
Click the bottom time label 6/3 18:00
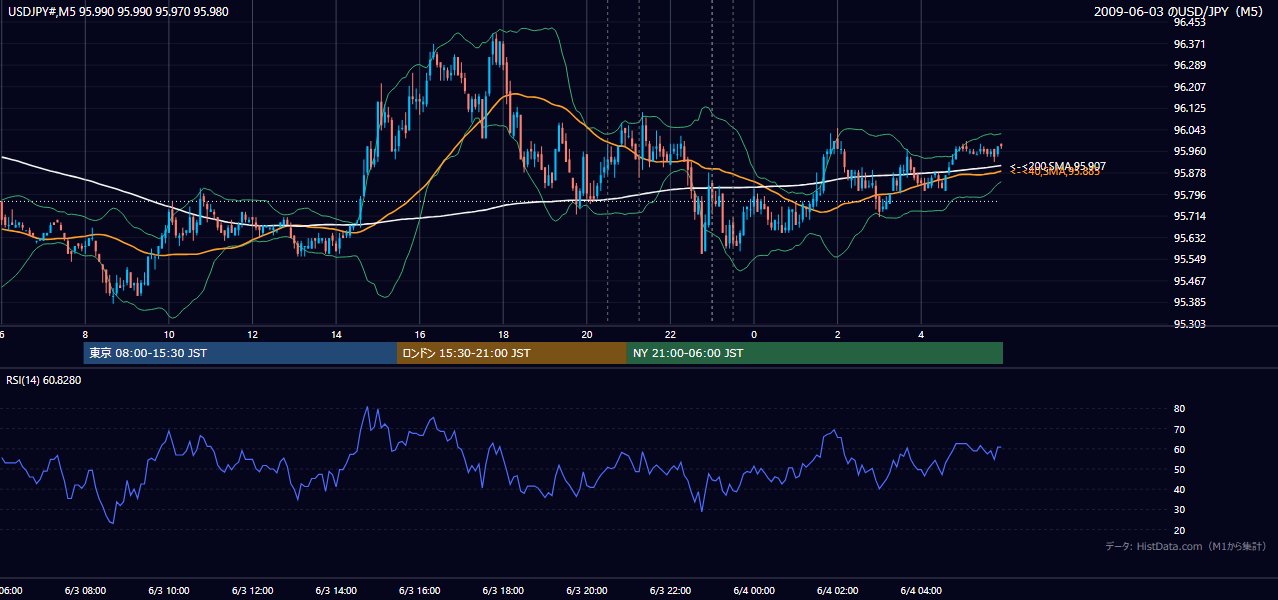click(503, 591)
